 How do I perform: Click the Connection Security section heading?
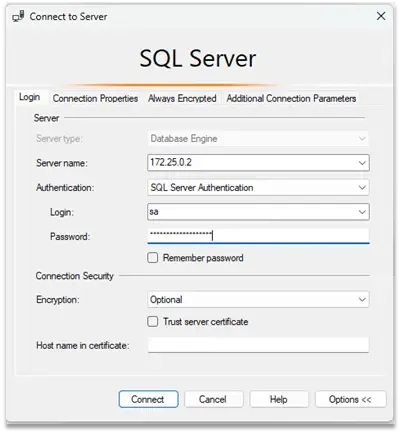coord(75,276)
